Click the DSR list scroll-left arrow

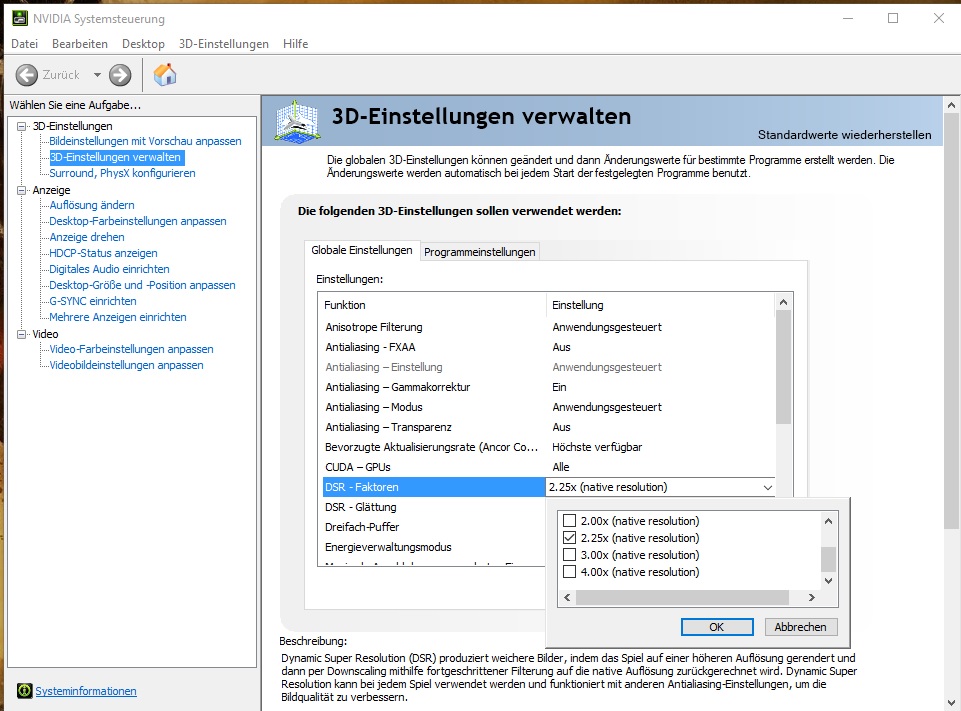click(567, 598)
